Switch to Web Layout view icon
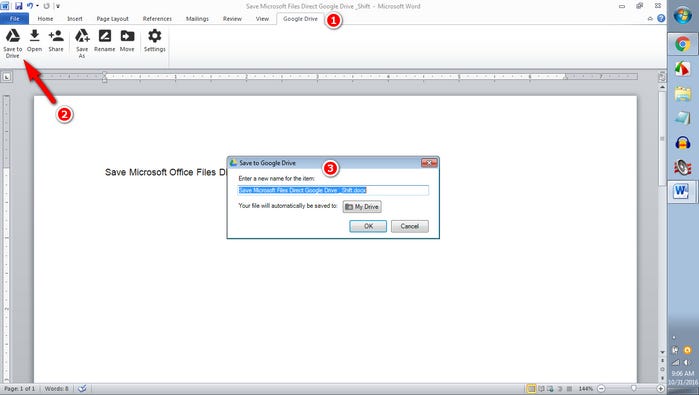Screen dimensions: 699x395 551,389
